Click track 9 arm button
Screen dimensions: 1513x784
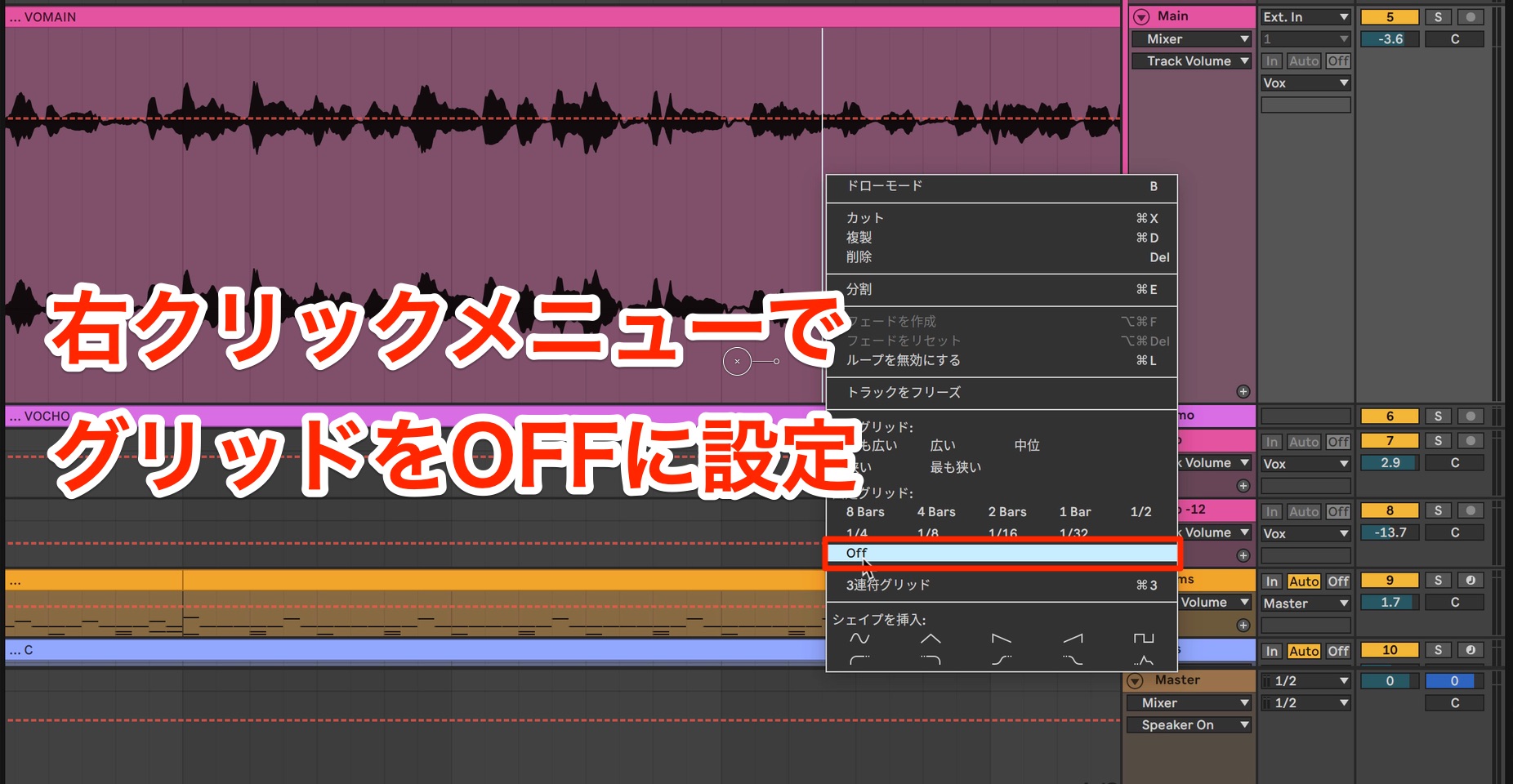(x=1471, y=580)
